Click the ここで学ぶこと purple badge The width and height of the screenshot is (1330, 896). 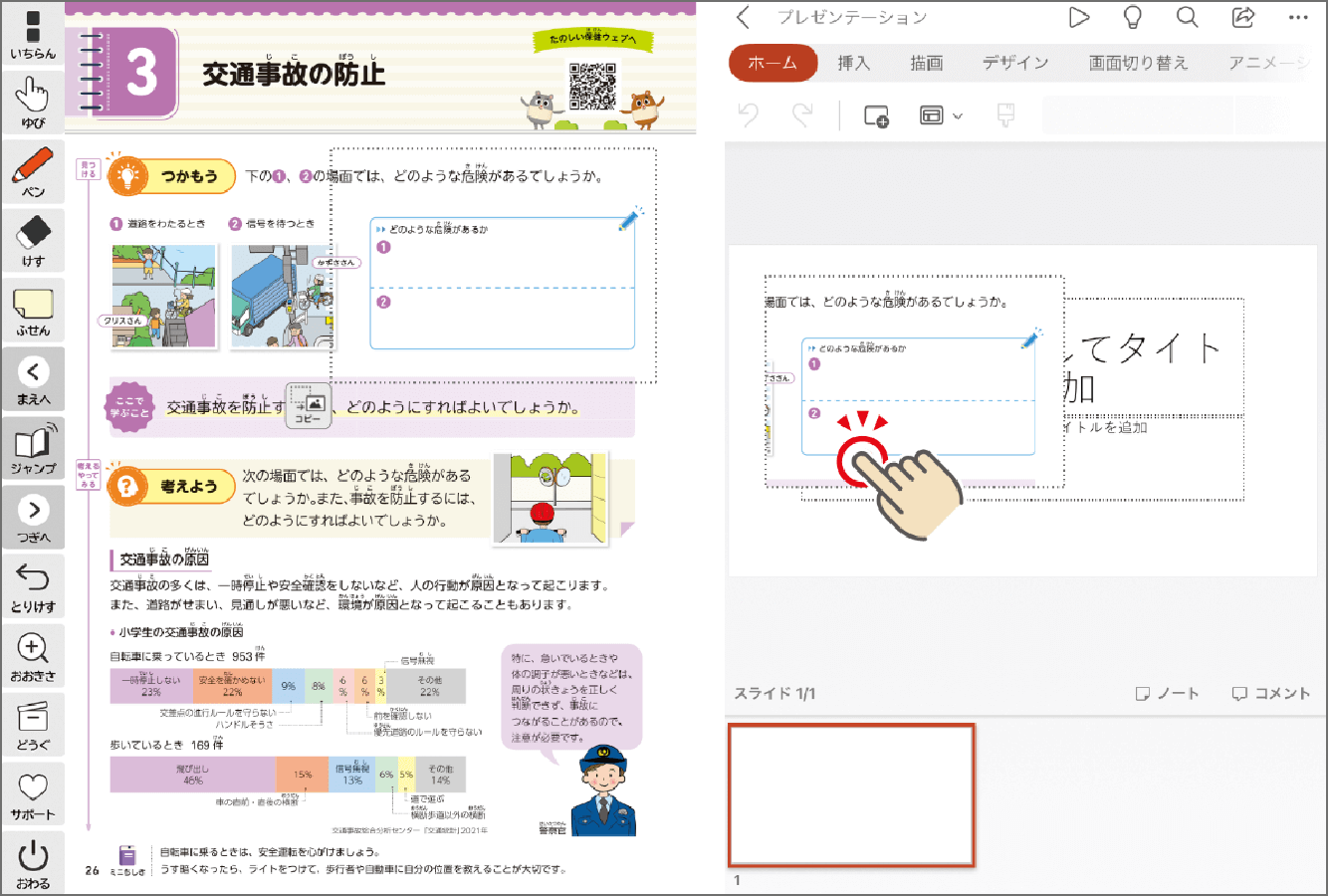(x=130, y=406)
